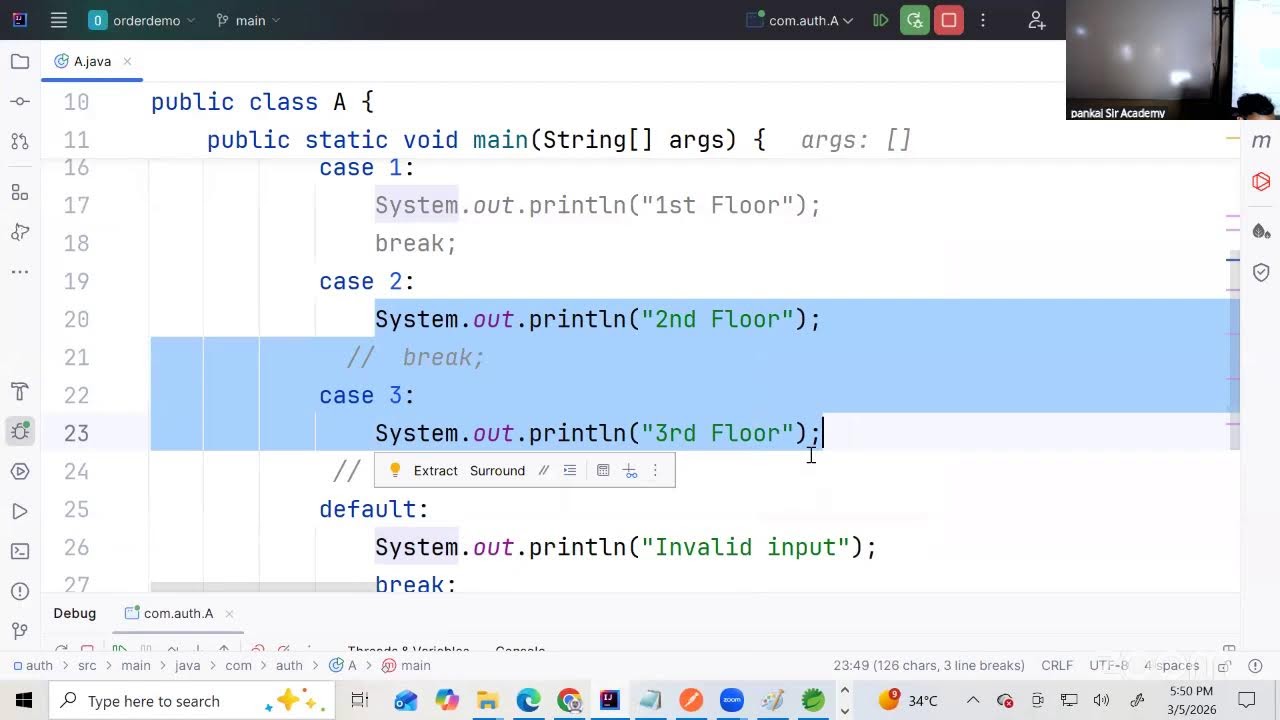Image resolution: width=1280 pixels, height=720 pixels.
Task: Click the 23:49 caret position indicator
Action: click(929, 665)
